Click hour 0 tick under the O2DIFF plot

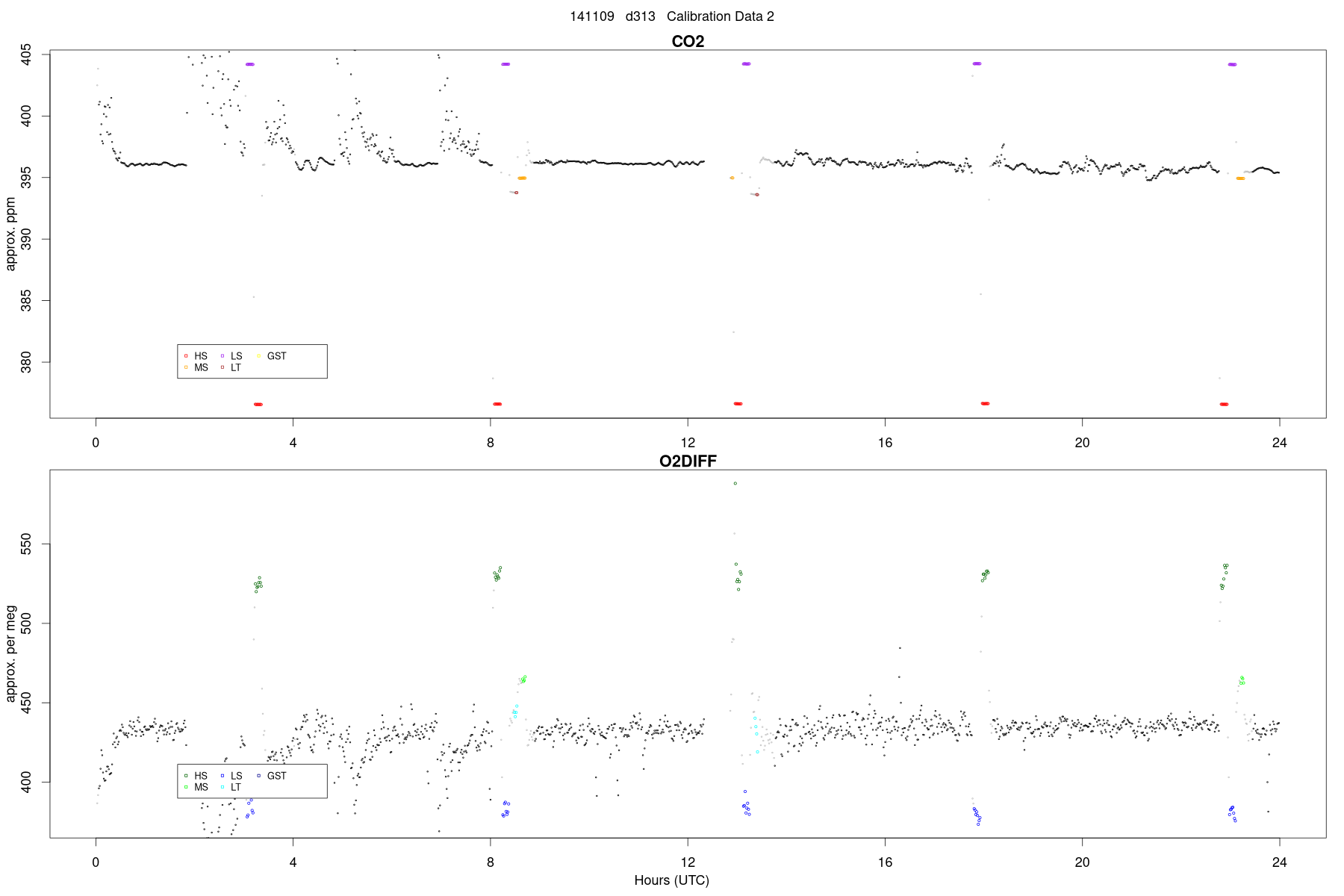(x=96, y=862)
